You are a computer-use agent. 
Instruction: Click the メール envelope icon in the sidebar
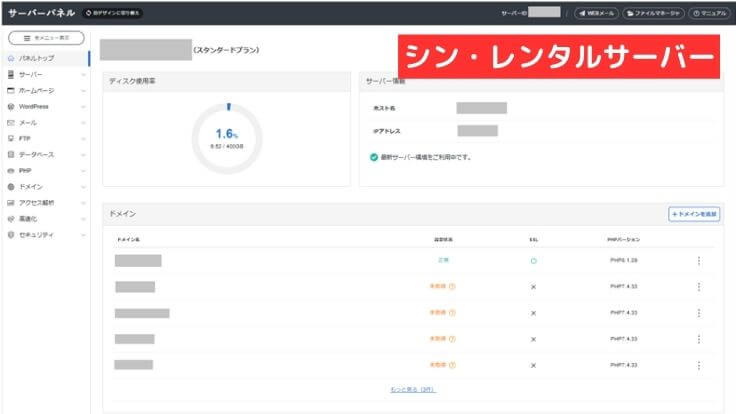[x=11, y=123]
